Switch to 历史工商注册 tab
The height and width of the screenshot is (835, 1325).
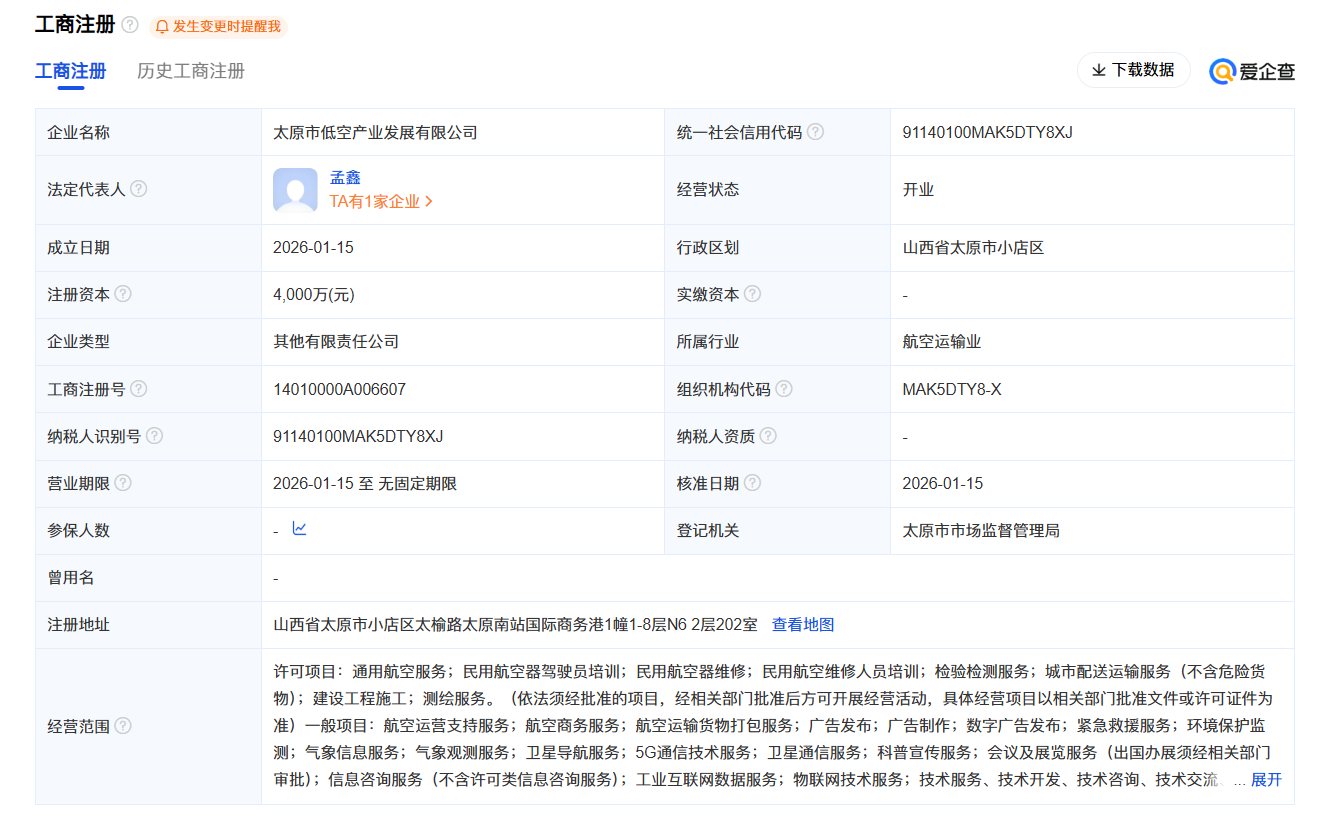coord(191,71)
